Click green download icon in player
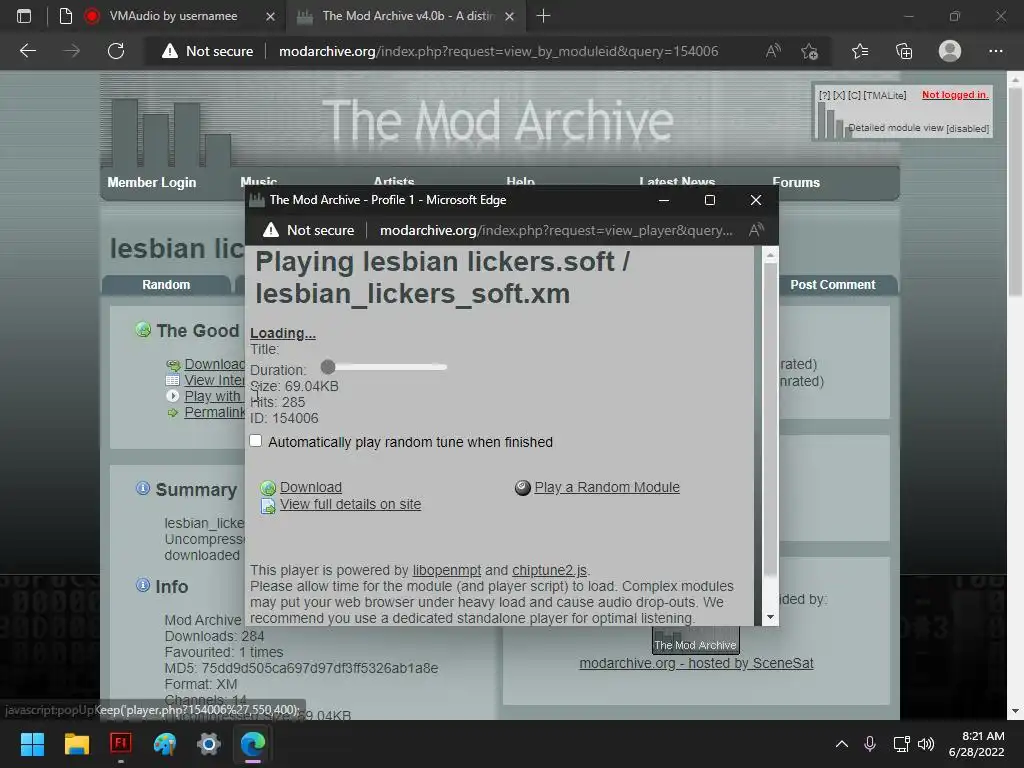The width and height of the screenshot is (1024, 768). pos(268,488)
